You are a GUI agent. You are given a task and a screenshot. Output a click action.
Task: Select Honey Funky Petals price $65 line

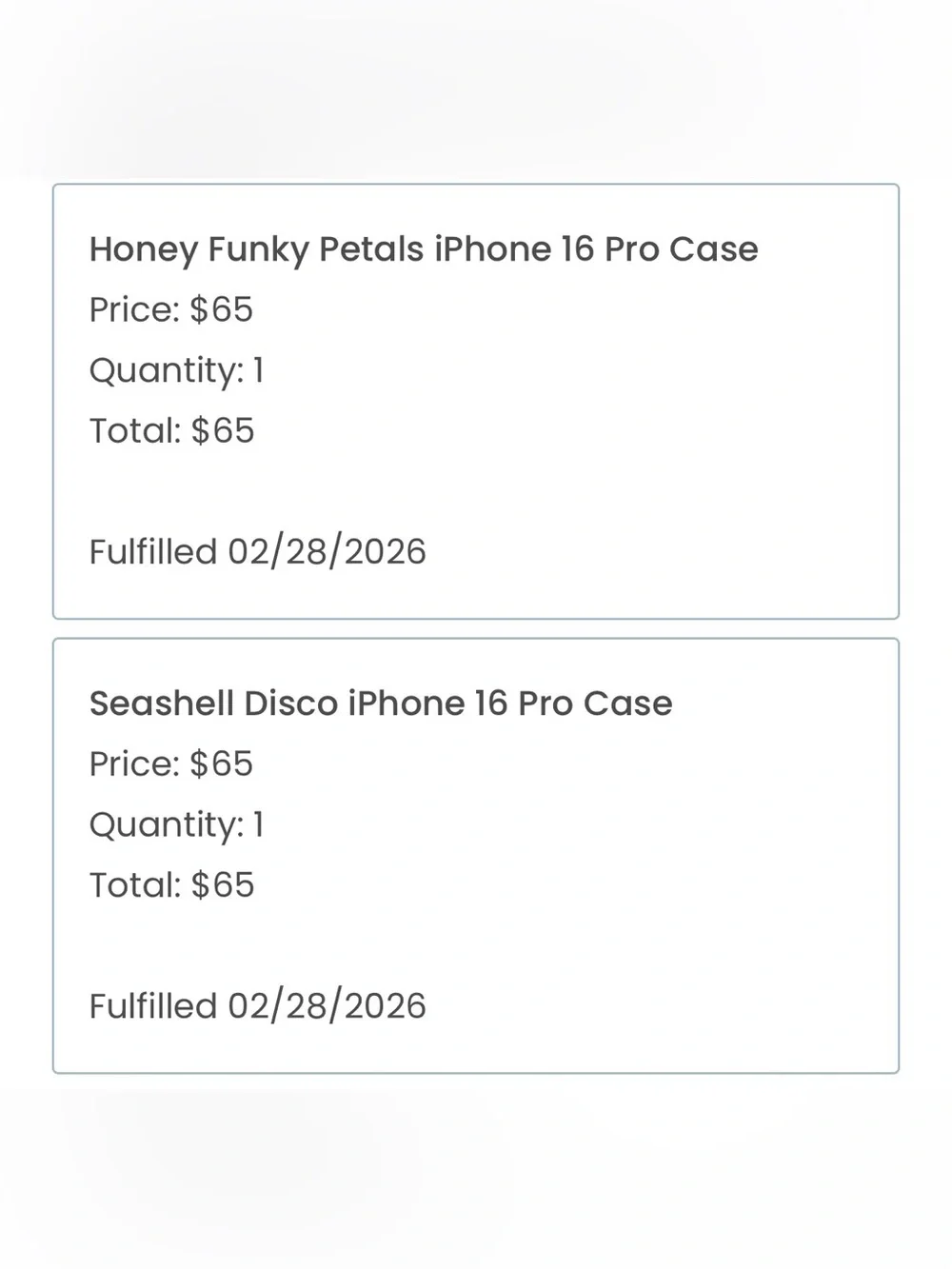point(171,309)
